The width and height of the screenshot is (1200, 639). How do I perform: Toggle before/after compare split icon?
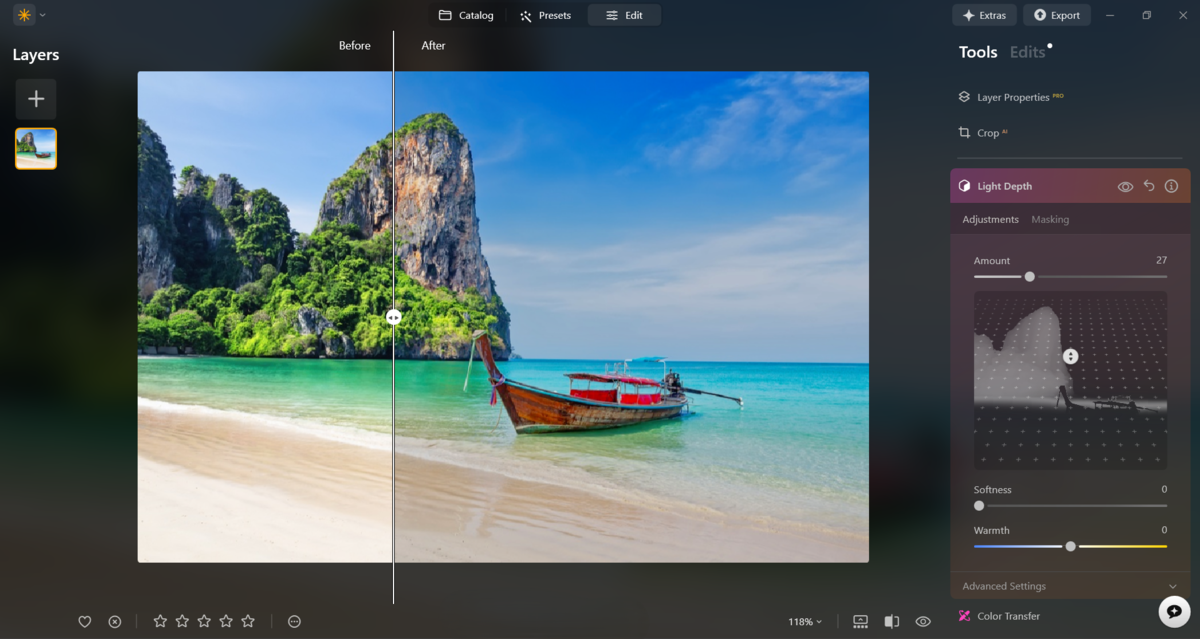click(x=891, y=622)
